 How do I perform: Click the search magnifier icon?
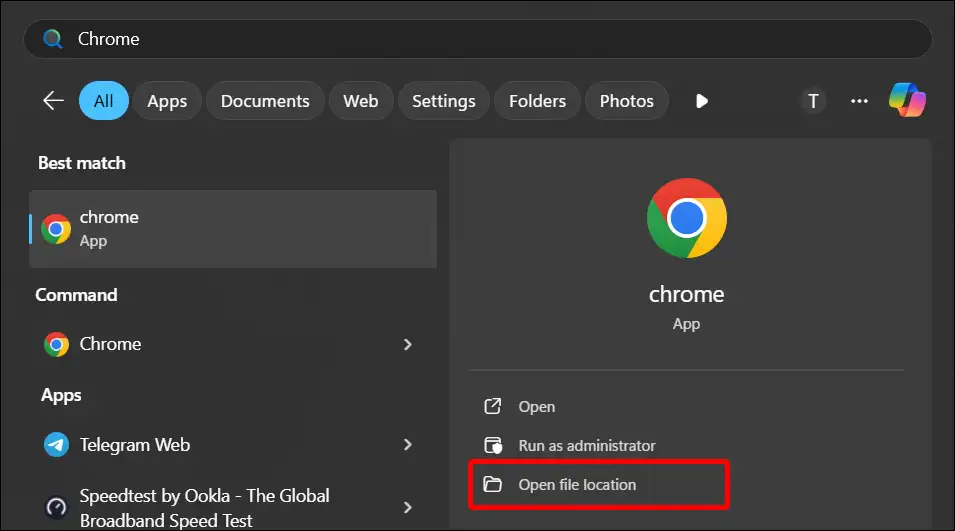53,39
